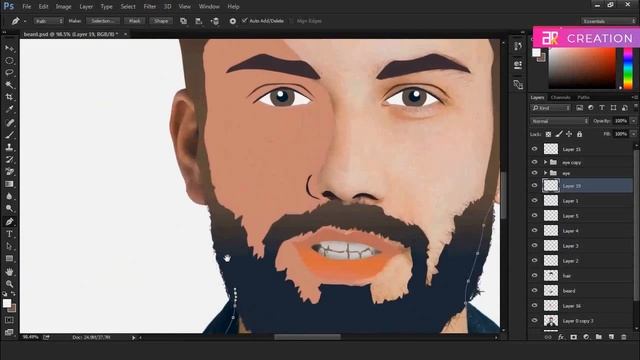Open the blend mode Normal dropdown

coord(559,121)
